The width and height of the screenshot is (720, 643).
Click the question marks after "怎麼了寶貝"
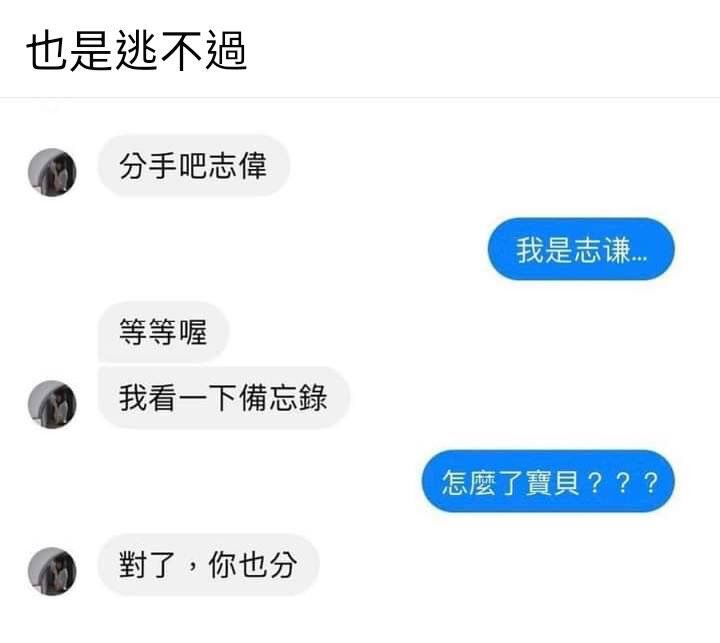(x=623, y=482)
